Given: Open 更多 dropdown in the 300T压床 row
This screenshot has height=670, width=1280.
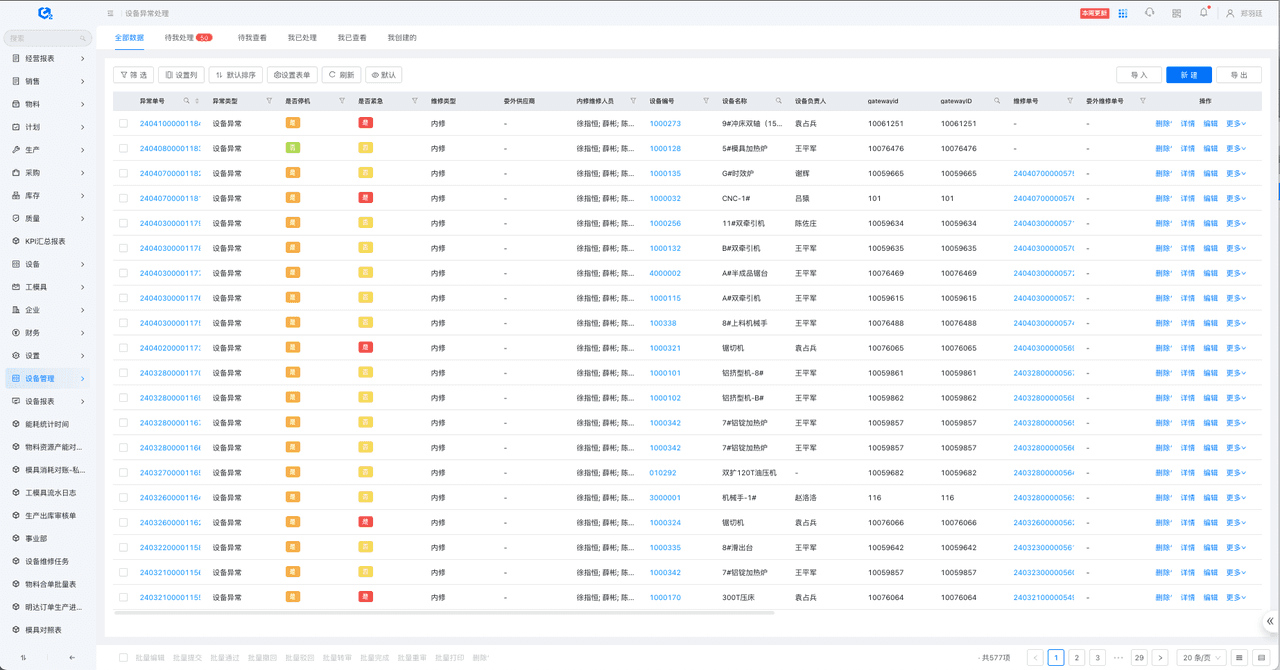Looking at the screenshot, I should click(1236, 598).
